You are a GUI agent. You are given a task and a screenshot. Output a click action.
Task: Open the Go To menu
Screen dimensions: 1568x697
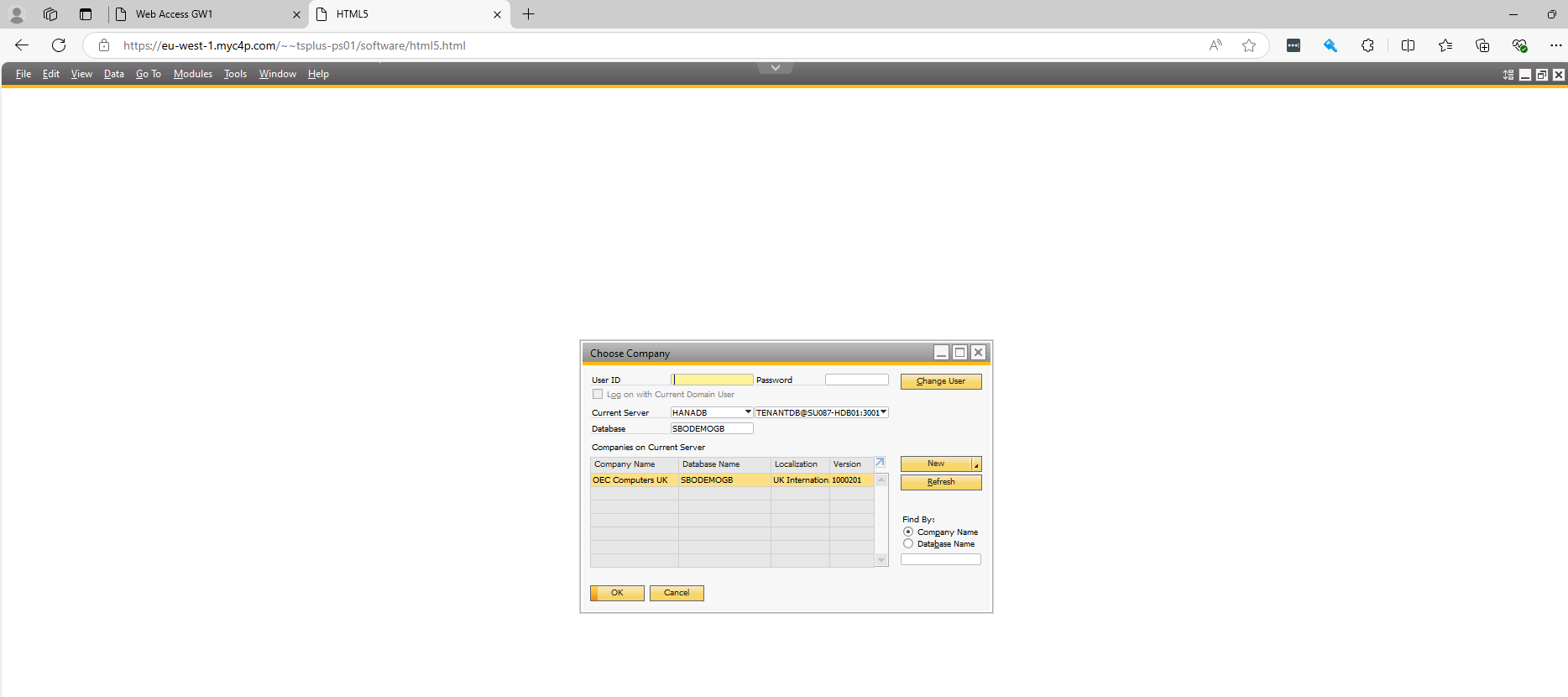149,74
